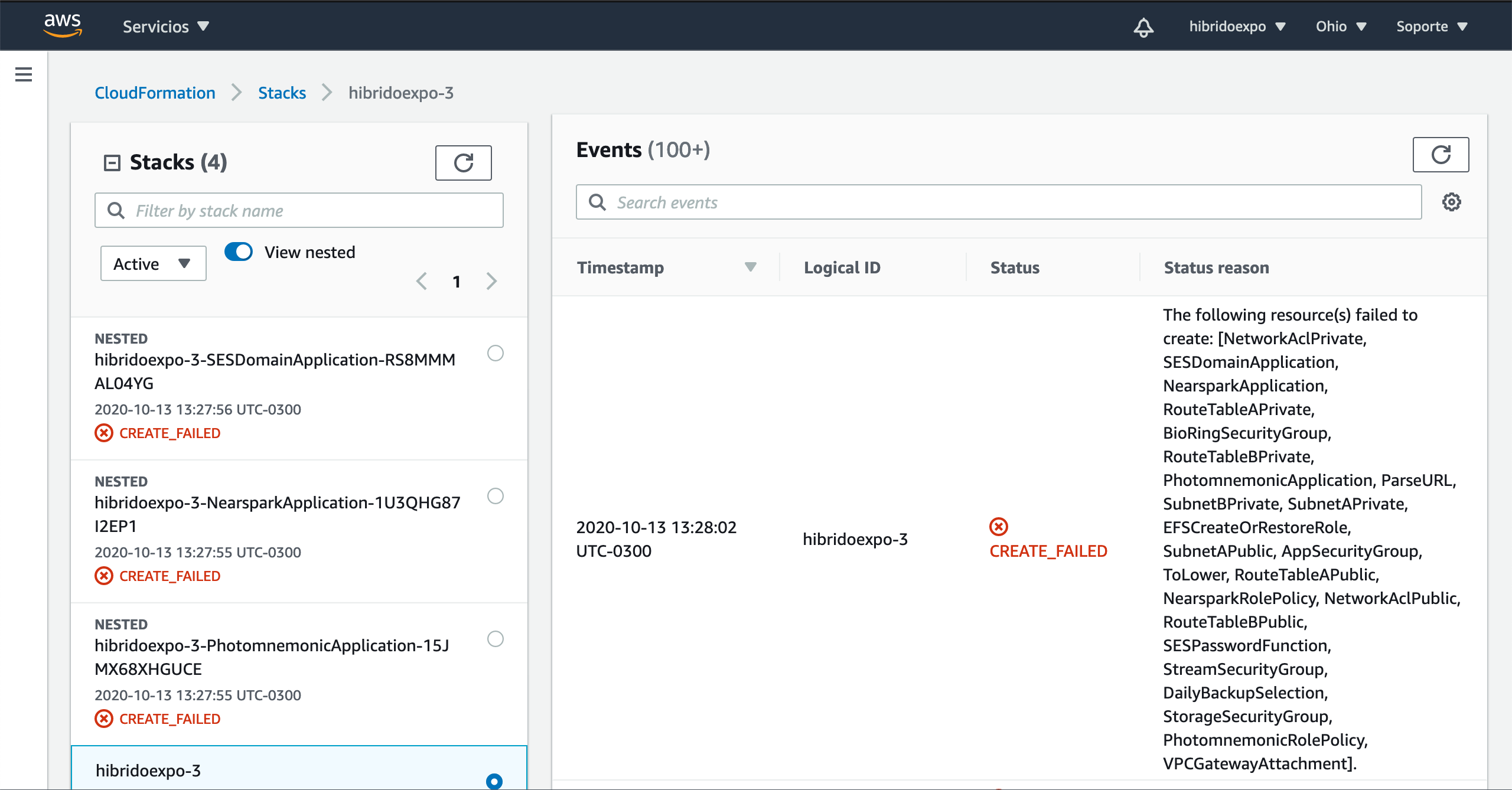Collapse the Stacks panel with minus icon

[x=112, y=162]
